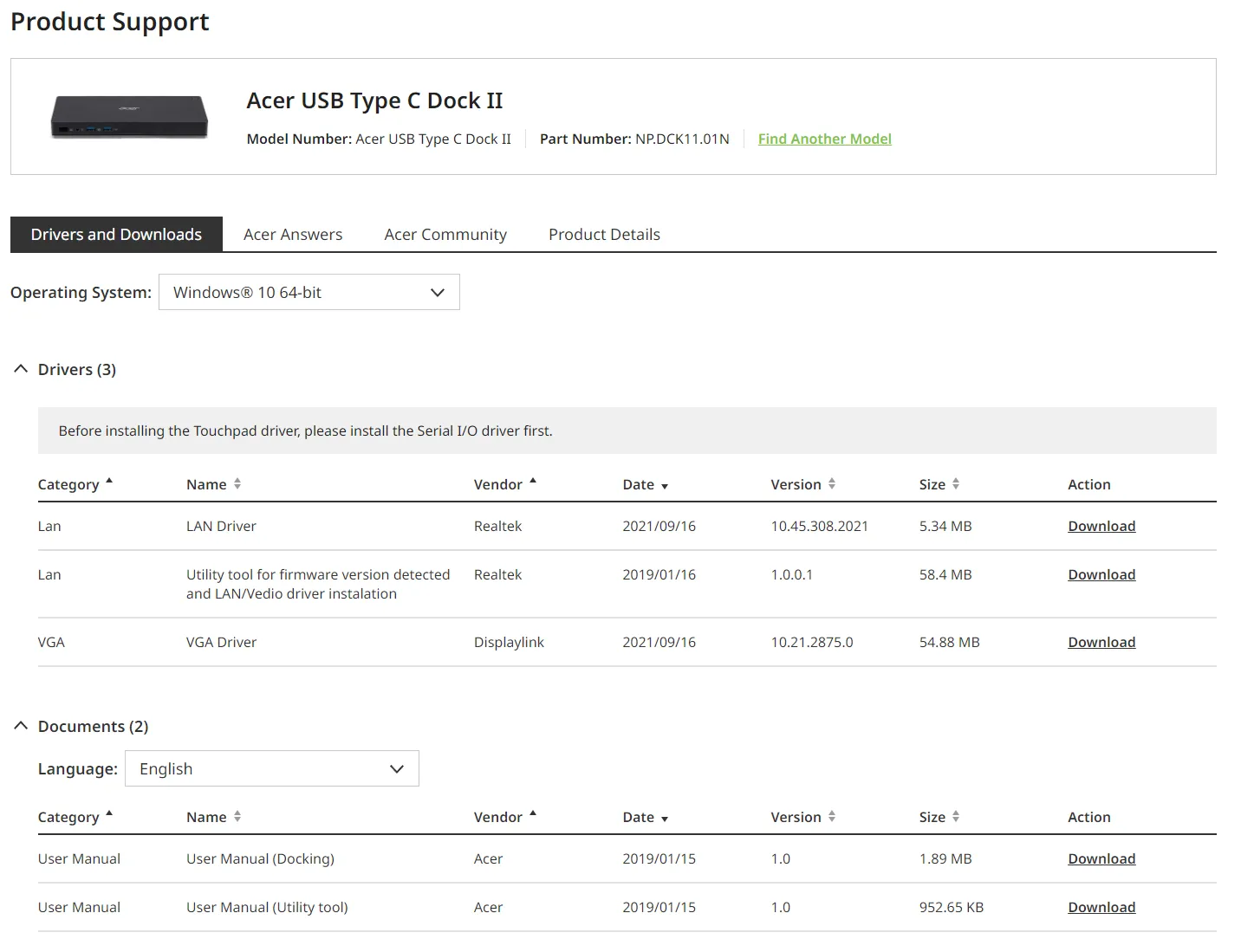Sort Drivers table by Vendor column

click(505, 484)
